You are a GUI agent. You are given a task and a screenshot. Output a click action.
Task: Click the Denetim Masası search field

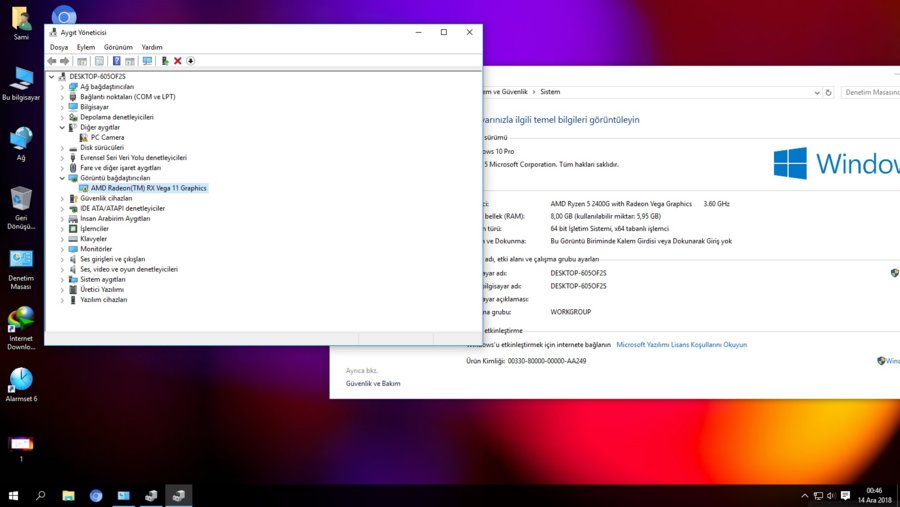871,92
